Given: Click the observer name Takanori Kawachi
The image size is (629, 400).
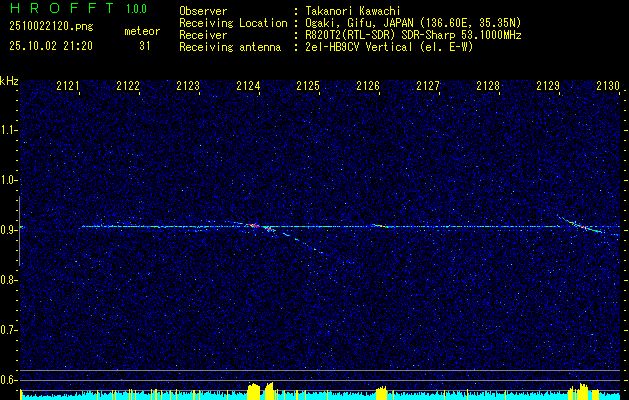Looking at the screenshot, I should (353, 11).
